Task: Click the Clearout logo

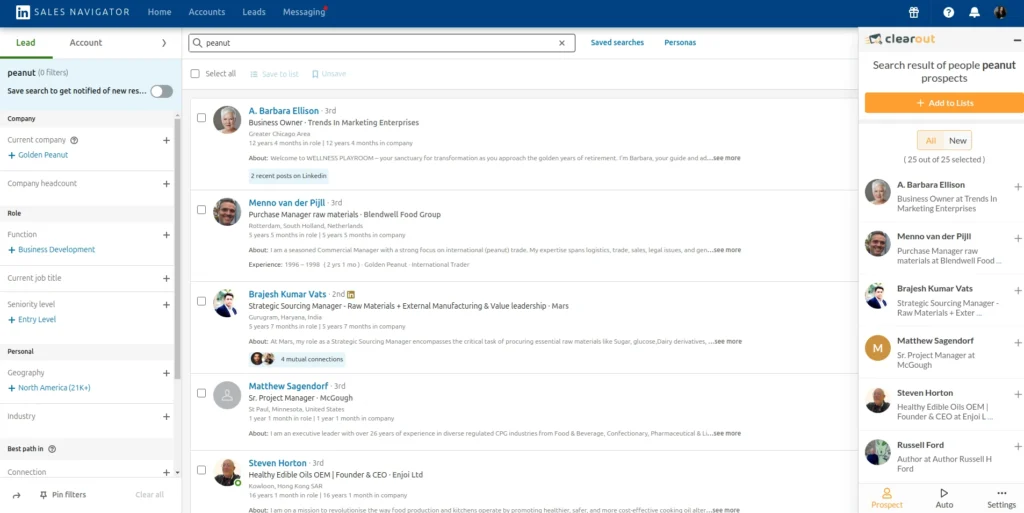Action: pos(900,39)
